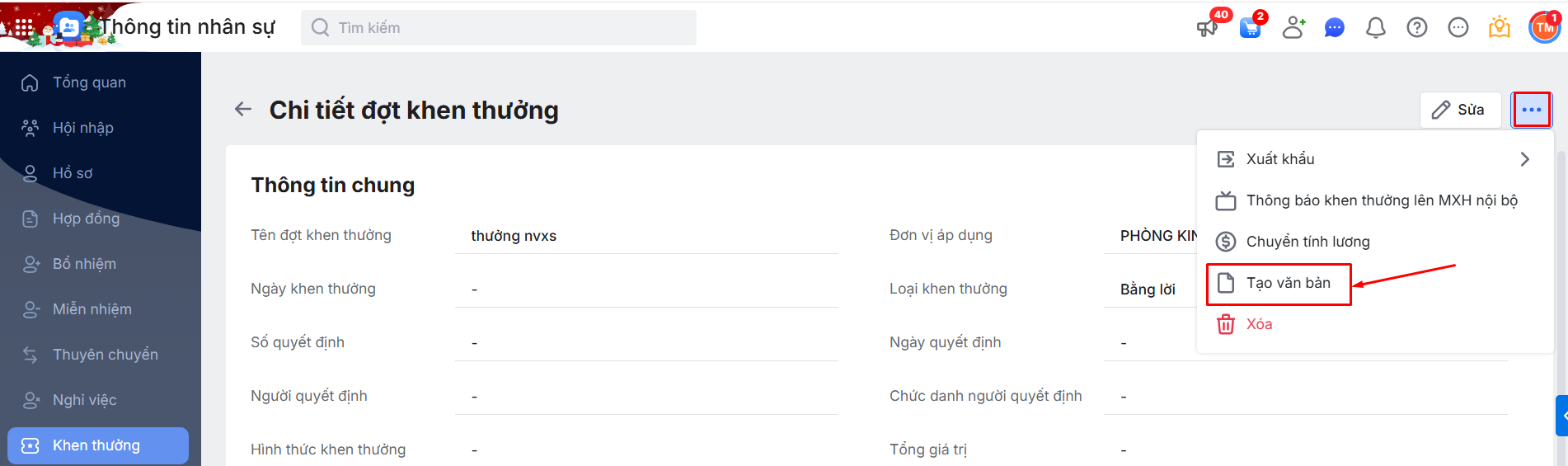Click the 'Bằng lời' reward type value
This screenshot has width=1568, height=466.
pos(1148,289)
